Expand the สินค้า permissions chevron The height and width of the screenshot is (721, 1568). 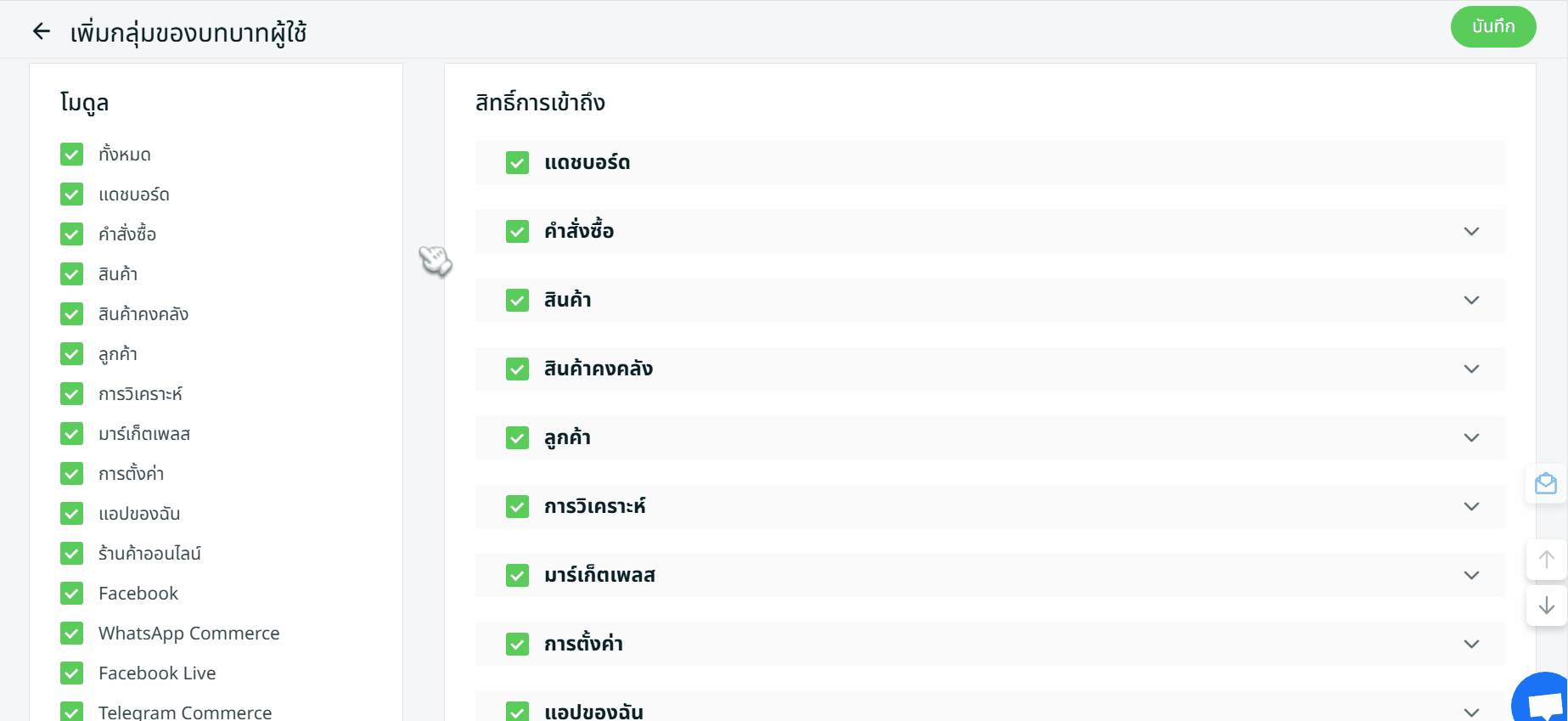(x=1471, y=301)
